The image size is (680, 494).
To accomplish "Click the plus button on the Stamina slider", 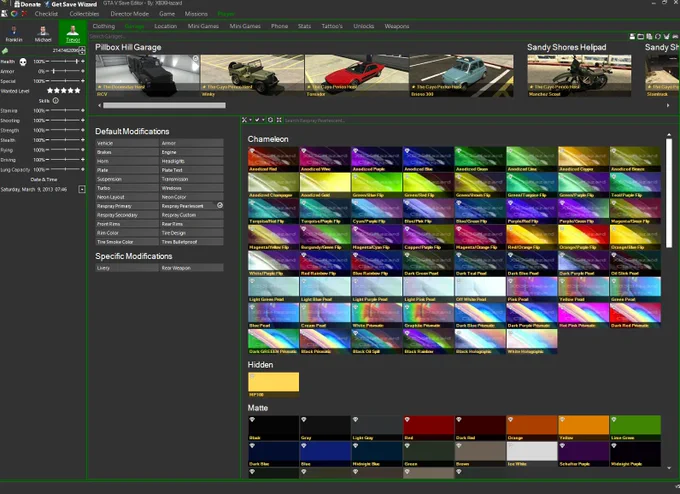I will click(x=82, y=111).
